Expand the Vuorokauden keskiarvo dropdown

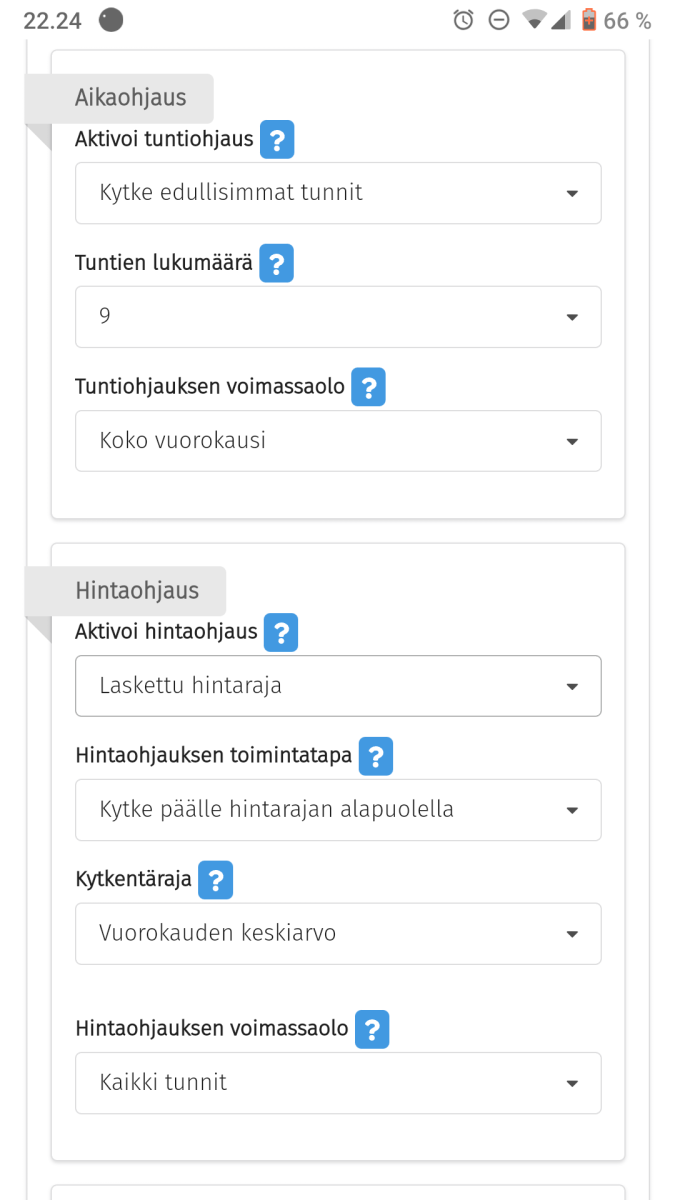click(x=338, y=934)
